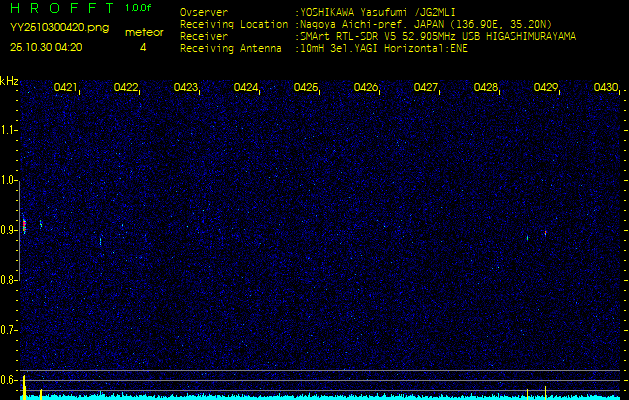This screenshot has height=400, width=629.
Task: Click the 0424 time marker
Action: click(246, 87)
